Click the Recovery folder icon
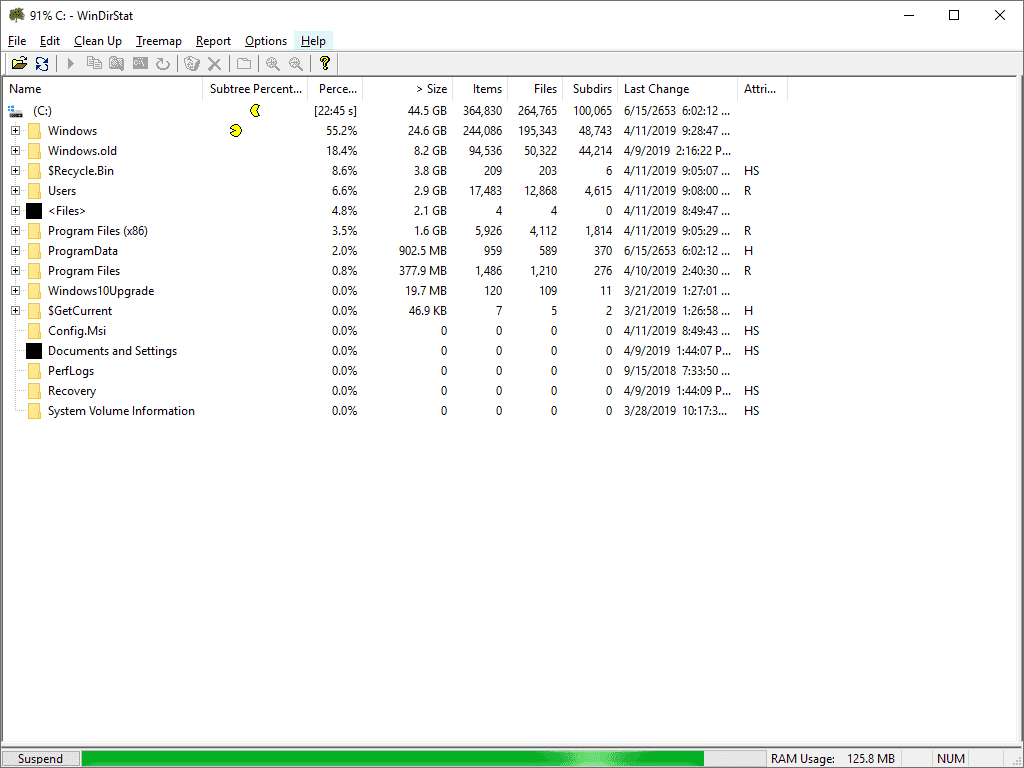 click(x=34, y=391)
